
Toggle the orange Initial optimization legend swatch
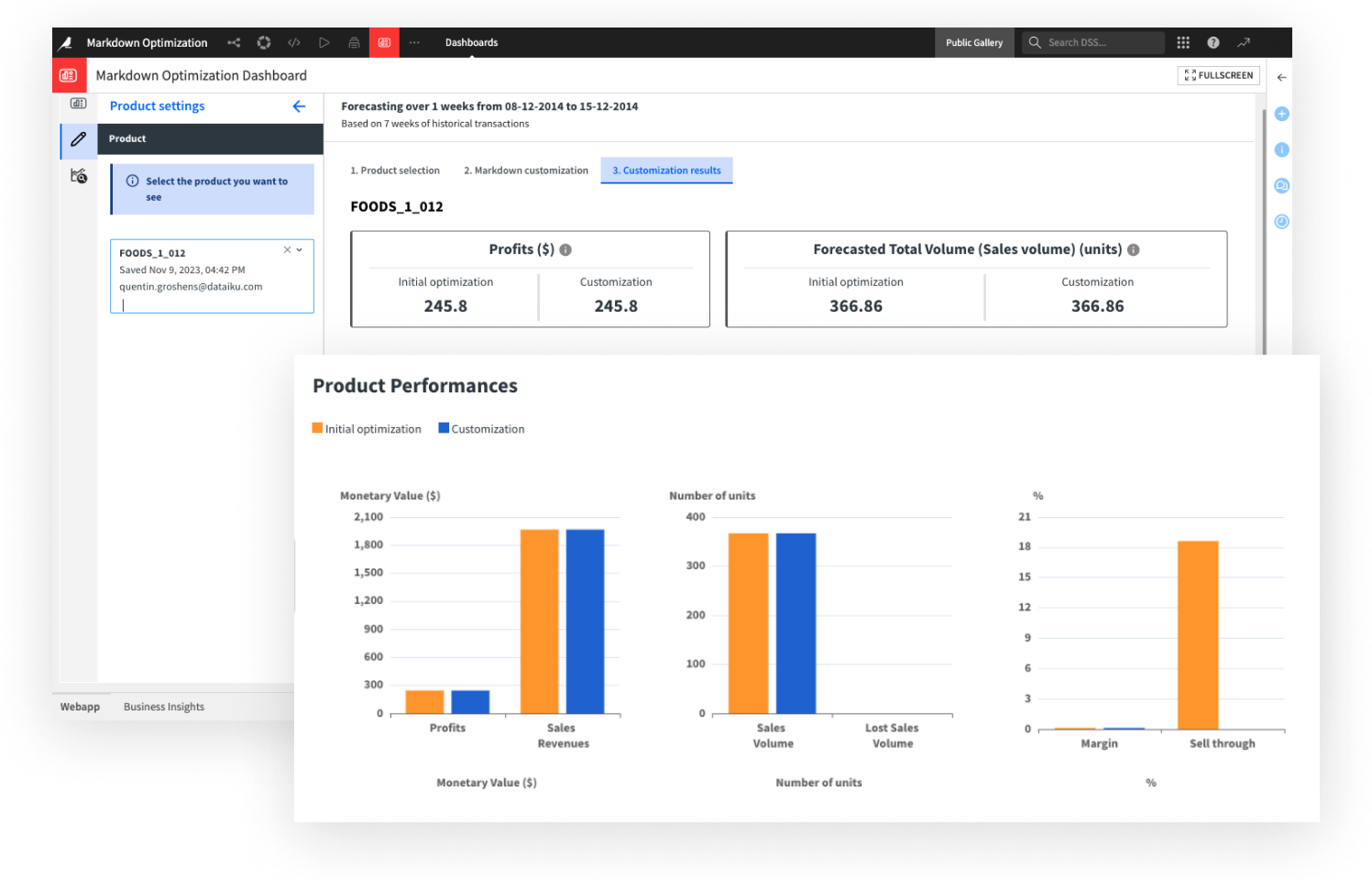(x=317, y=428)
